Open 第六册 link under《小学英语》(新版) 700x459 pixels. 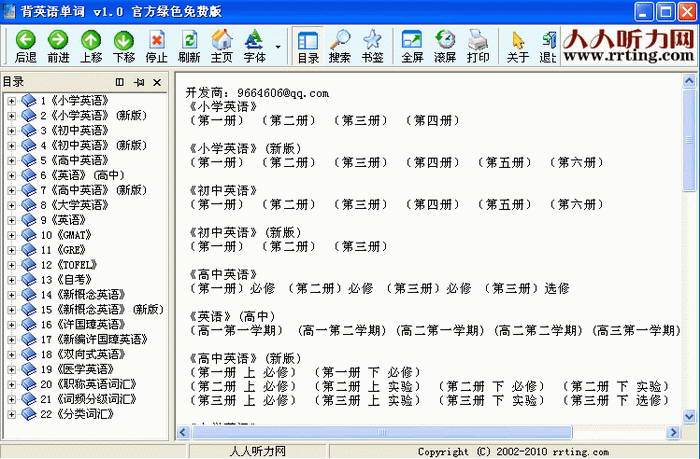coord(577,163)
